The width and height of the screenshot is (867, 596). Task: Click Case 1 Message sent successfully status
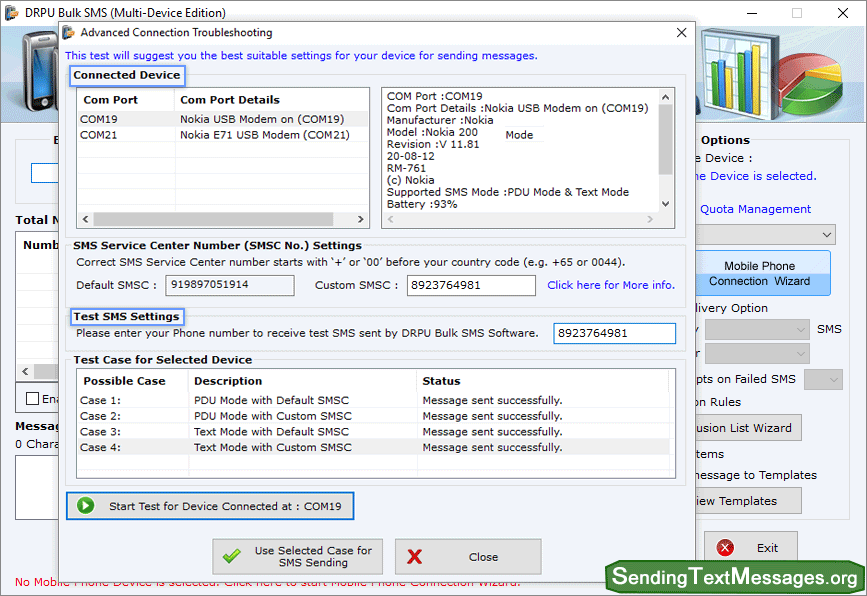pos(492,400)
